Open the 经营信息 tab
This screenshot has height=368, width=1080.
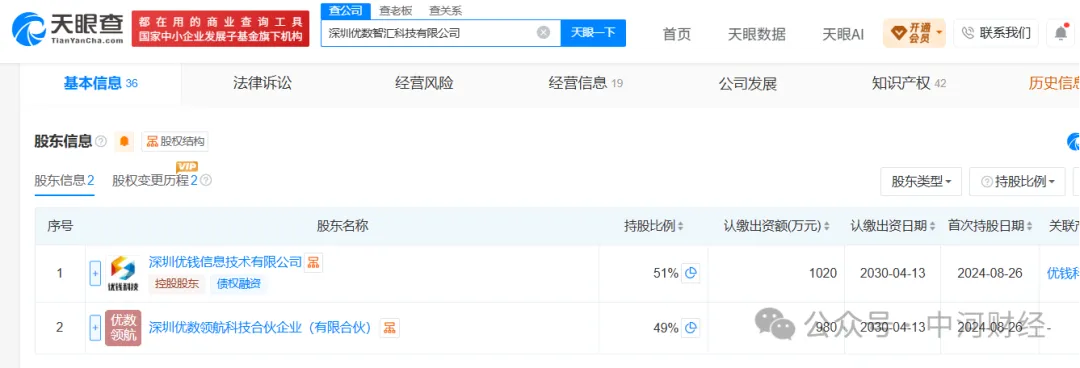pos(585,83)
